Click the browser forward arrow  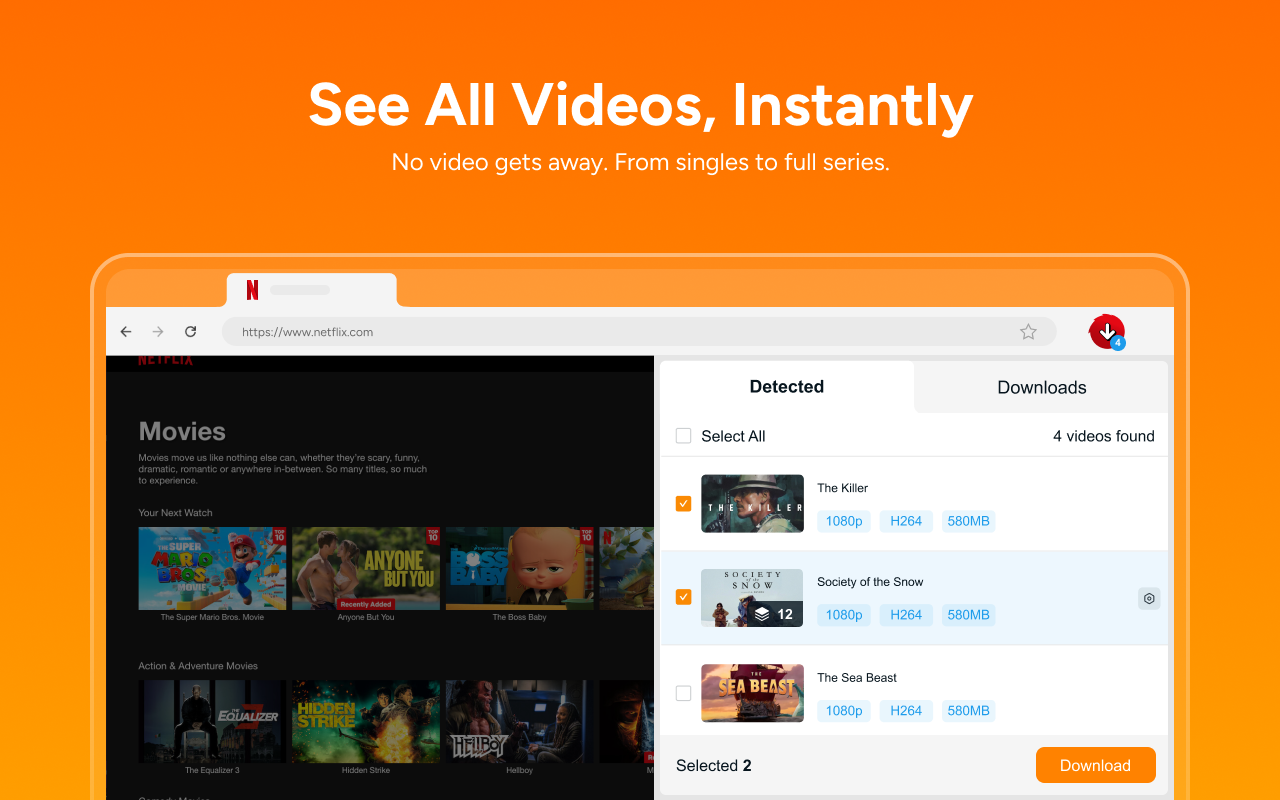click(158, 332)
